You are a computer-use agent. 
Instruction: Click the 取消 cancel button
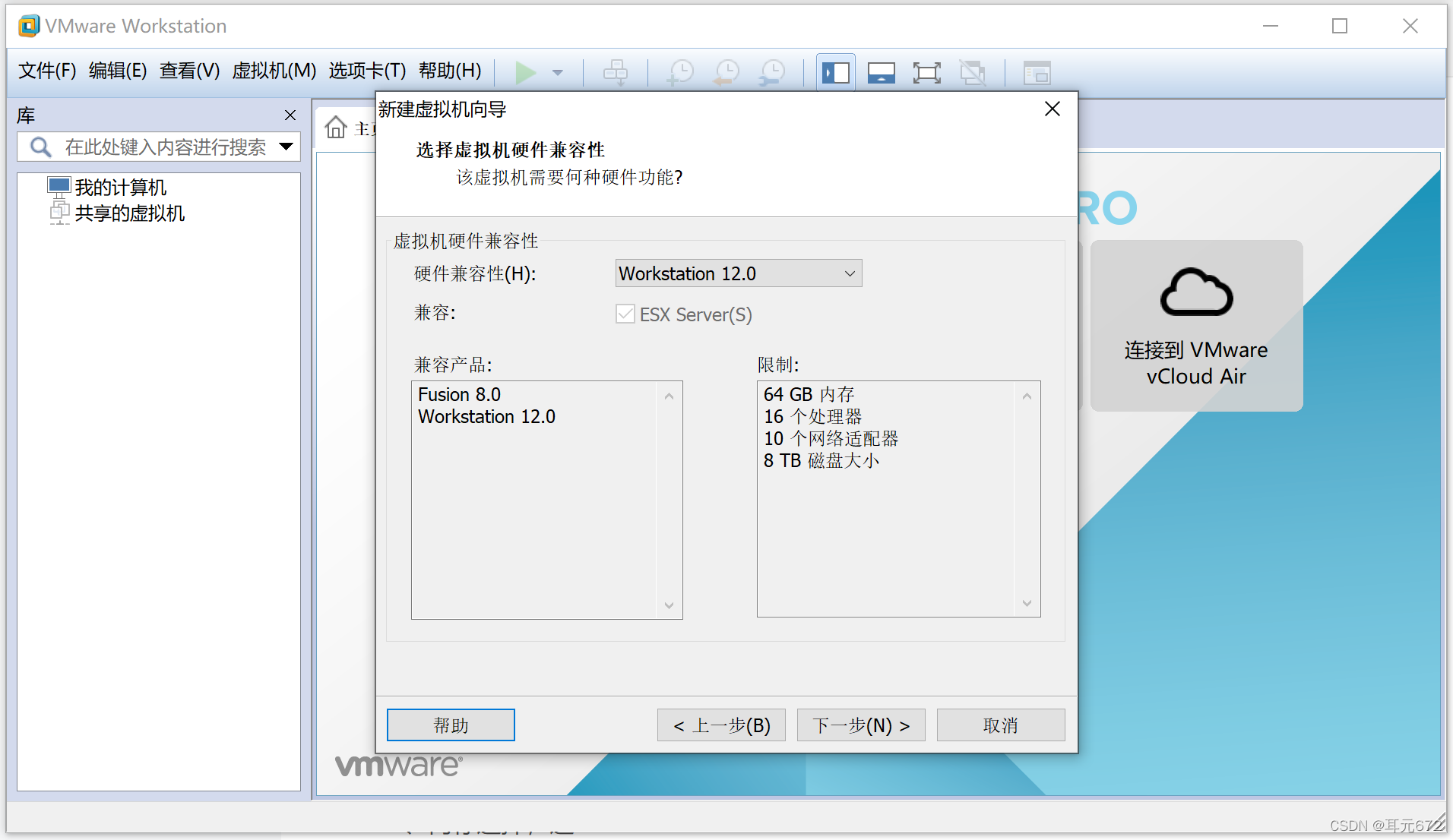coord(1001,725)
